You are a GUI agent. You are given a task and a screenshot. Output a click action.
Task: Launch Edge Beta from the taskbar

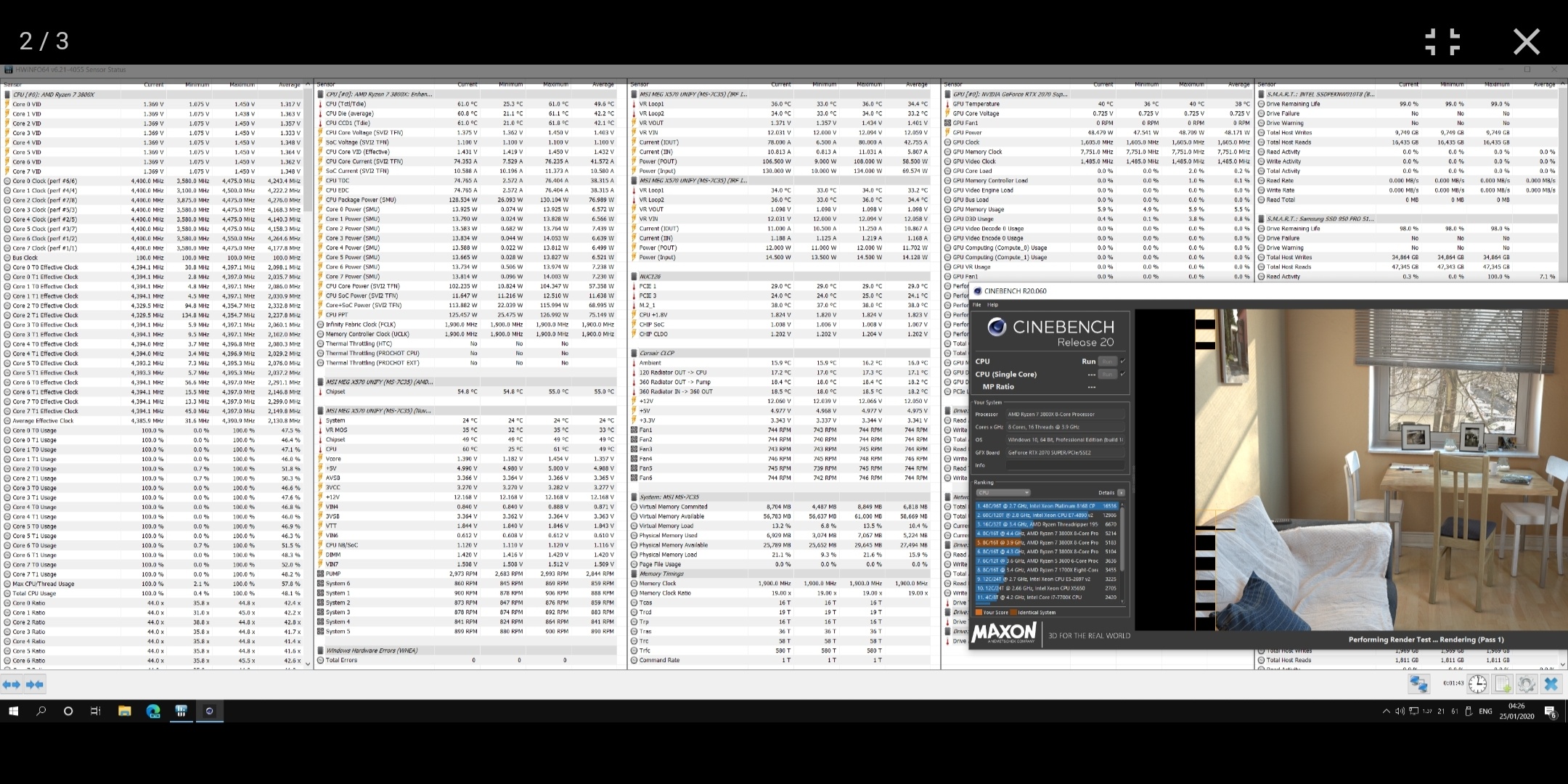[x=153, y=711]
